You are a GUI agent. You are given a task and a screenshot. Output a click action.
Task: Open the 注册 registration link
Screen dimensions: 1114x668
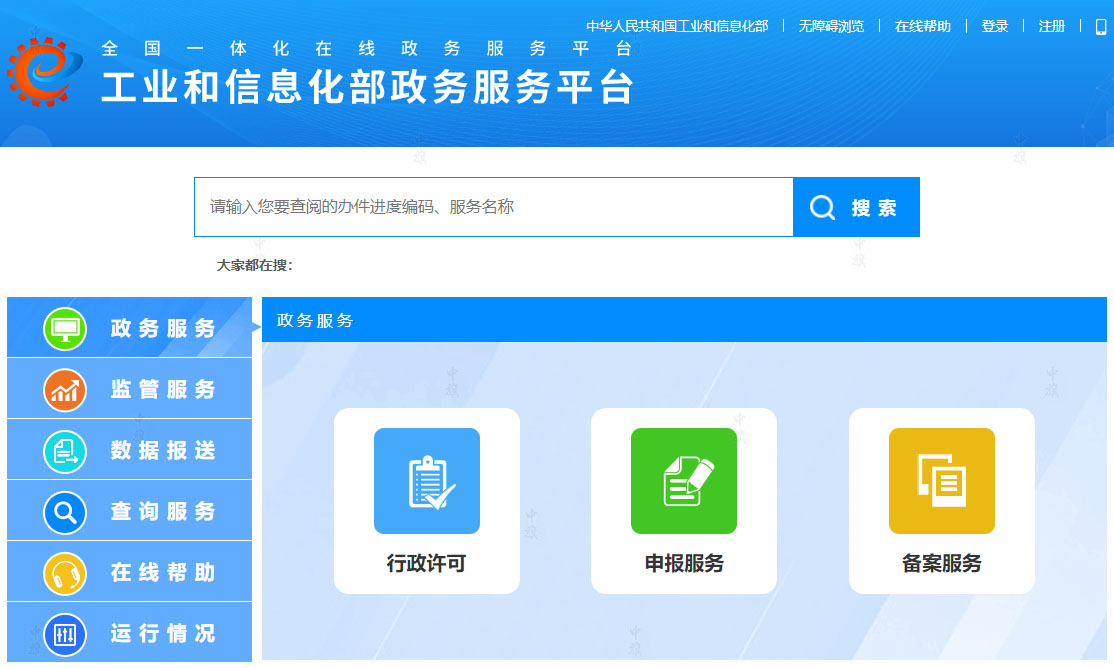[1052, 25]
